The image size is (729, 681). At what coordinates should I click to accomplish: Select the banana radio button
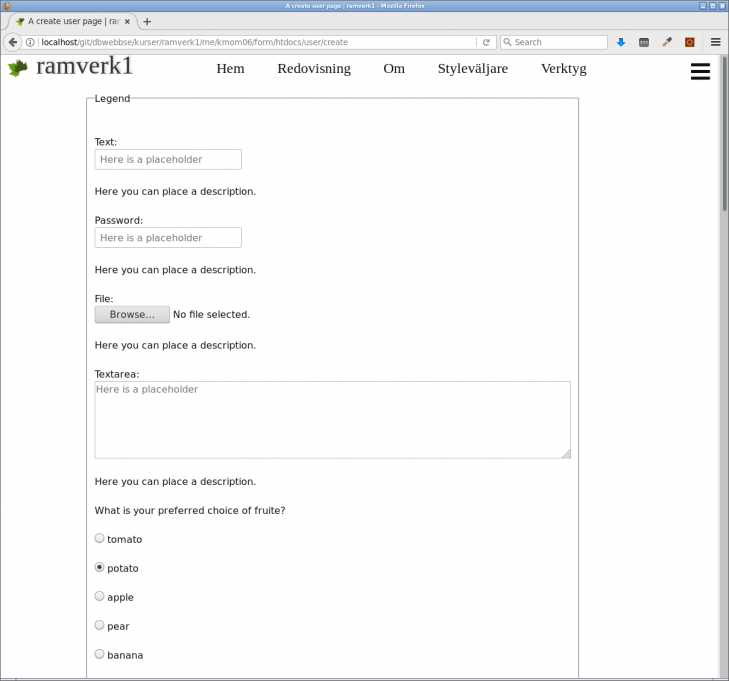(99, 654)
